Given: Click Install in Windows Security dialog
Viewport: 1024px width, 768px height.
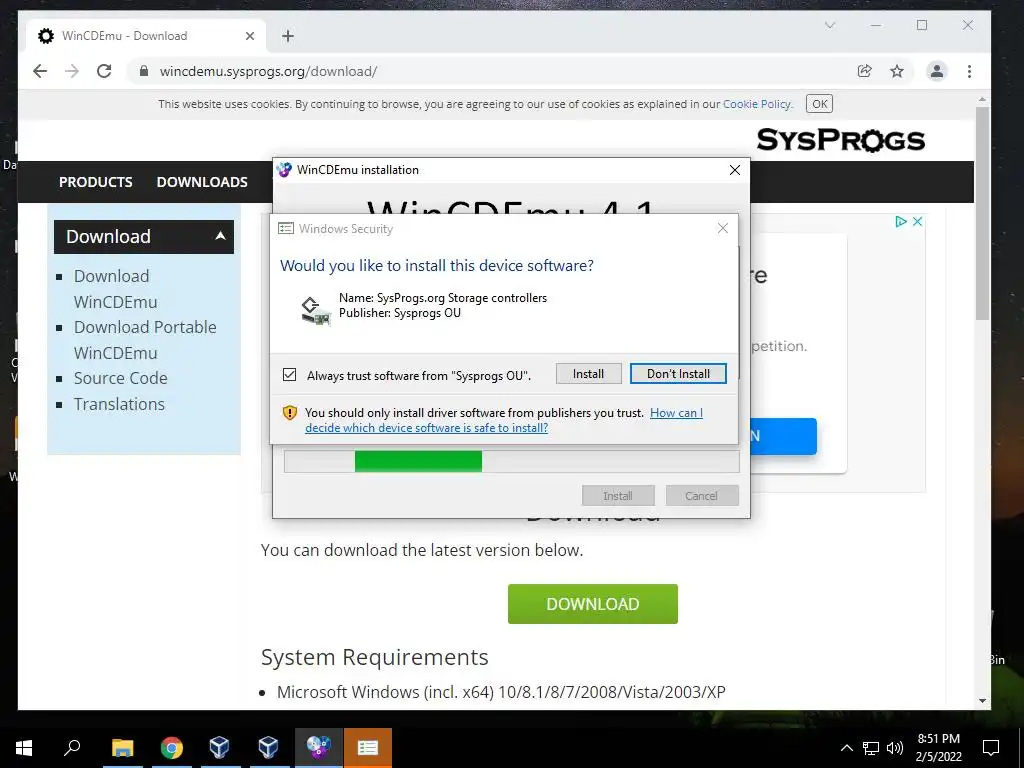Looking at the screenshot, I should coord(588,374).
